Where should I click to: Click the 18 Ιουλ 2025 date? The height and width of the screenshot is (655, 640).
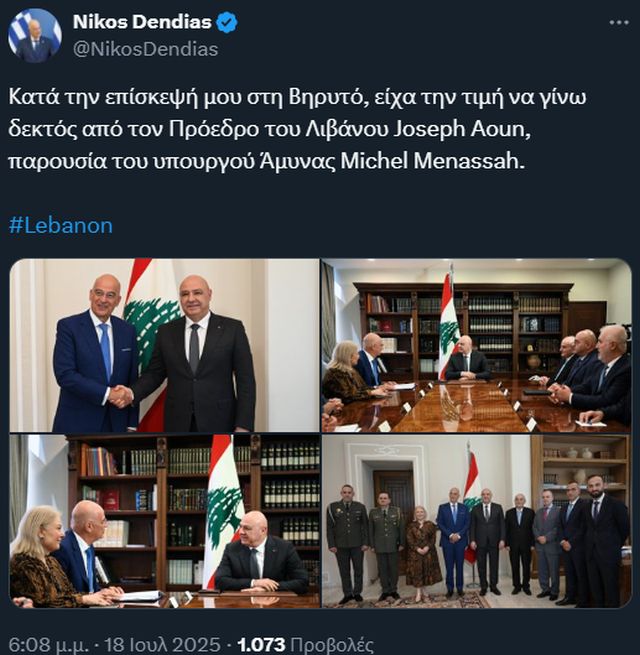162,645
